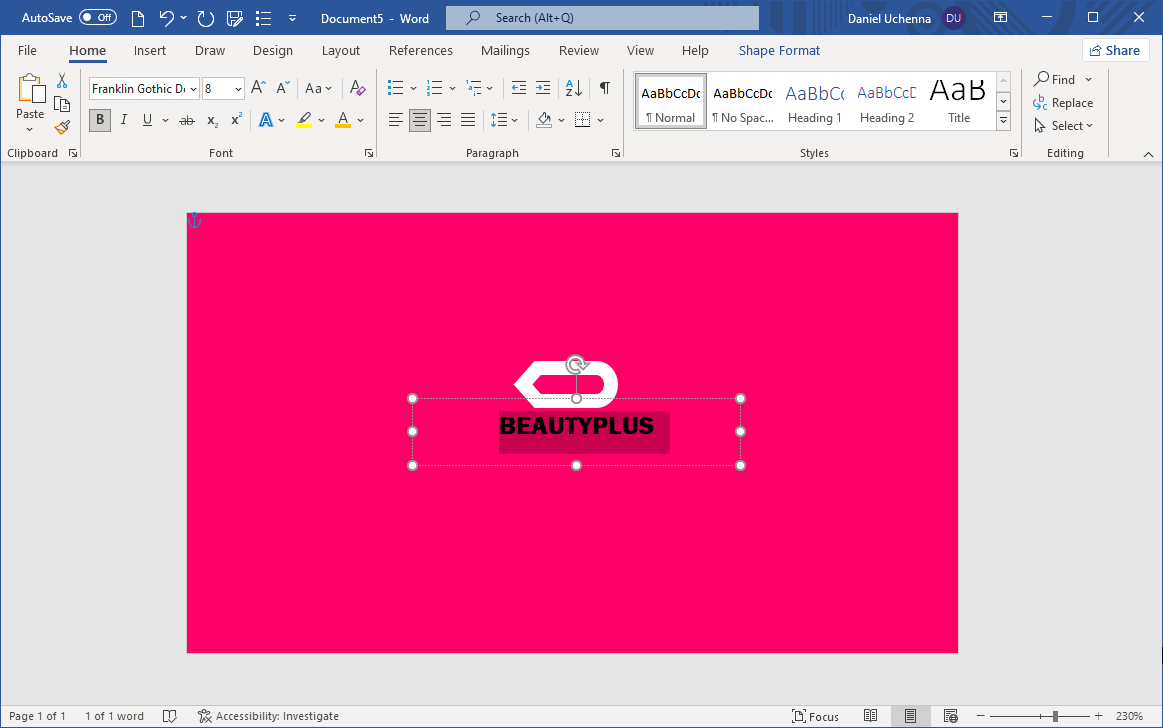Apply strikethrough text formatting
Viewport: 1163px width, 728px height.
[186, 120]
